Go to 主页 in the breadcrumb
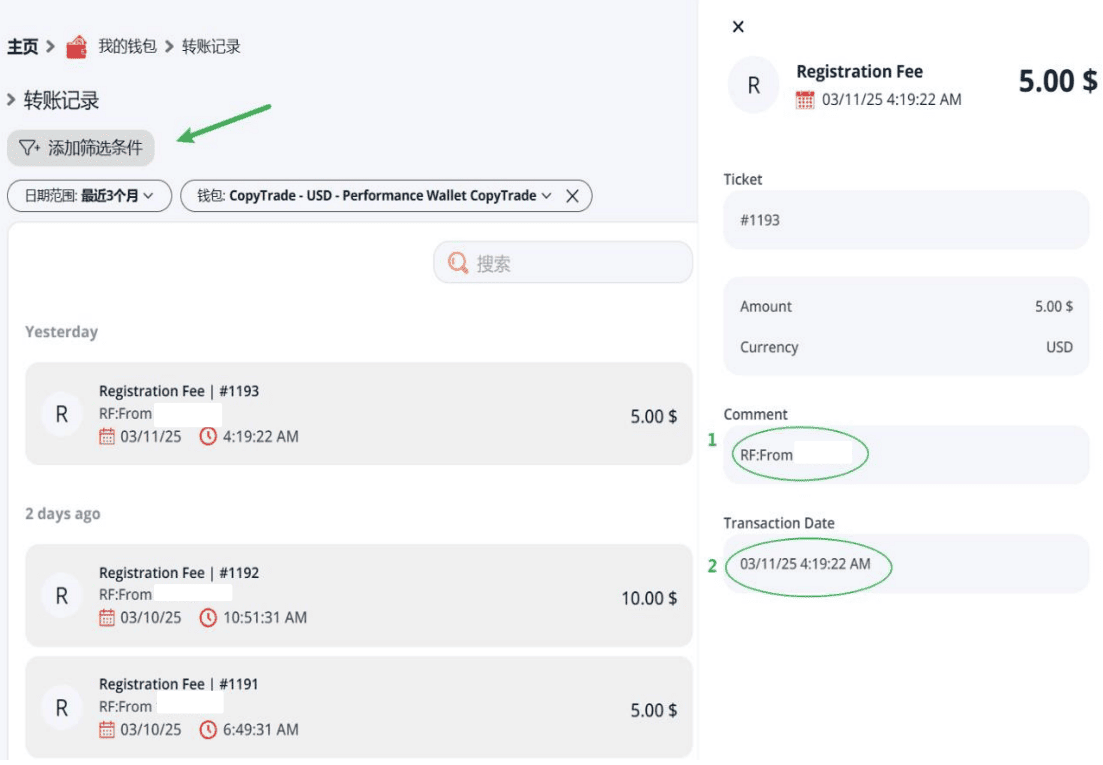 [23, 46]
